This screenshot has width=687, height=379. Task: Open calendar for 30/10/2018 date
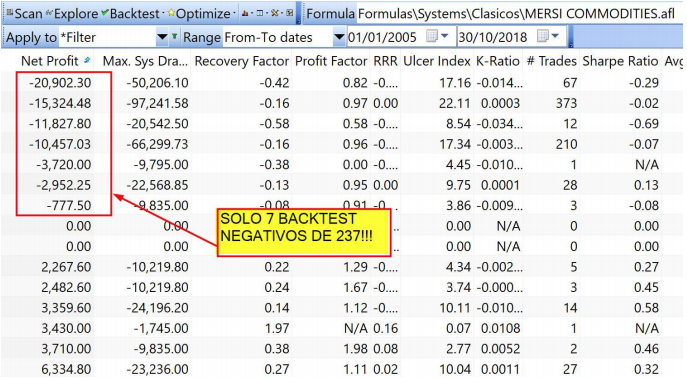pos(548,36)
